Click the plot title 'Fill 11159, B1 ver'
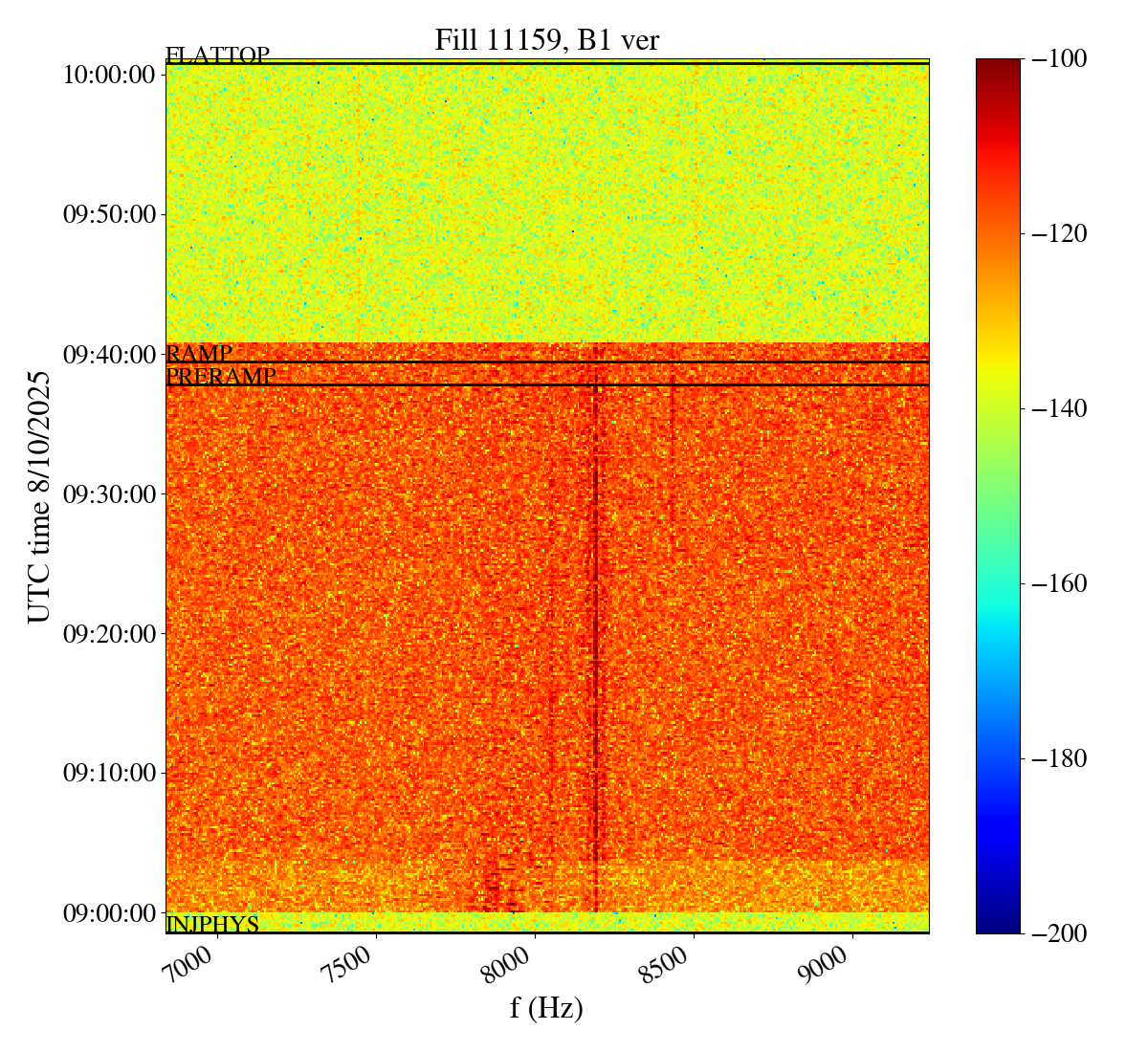The width and height of the screenshot is (1148, 1052). pos(546,39)
